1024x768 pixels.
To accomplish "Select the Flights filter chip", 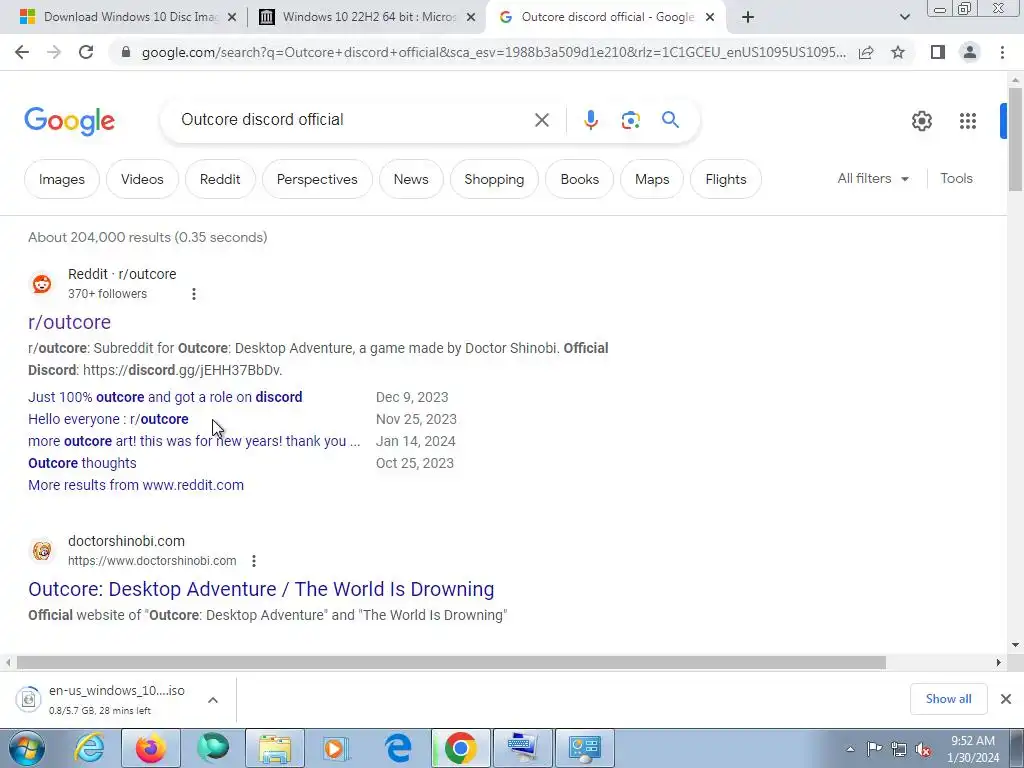I will tap(726, 179).
